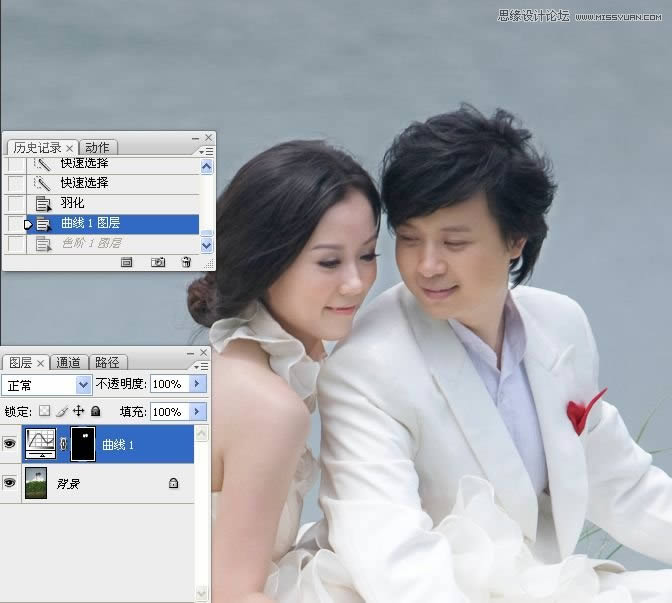Hide the 曲线 1 layer with eye icon

(x=11, y=444)
